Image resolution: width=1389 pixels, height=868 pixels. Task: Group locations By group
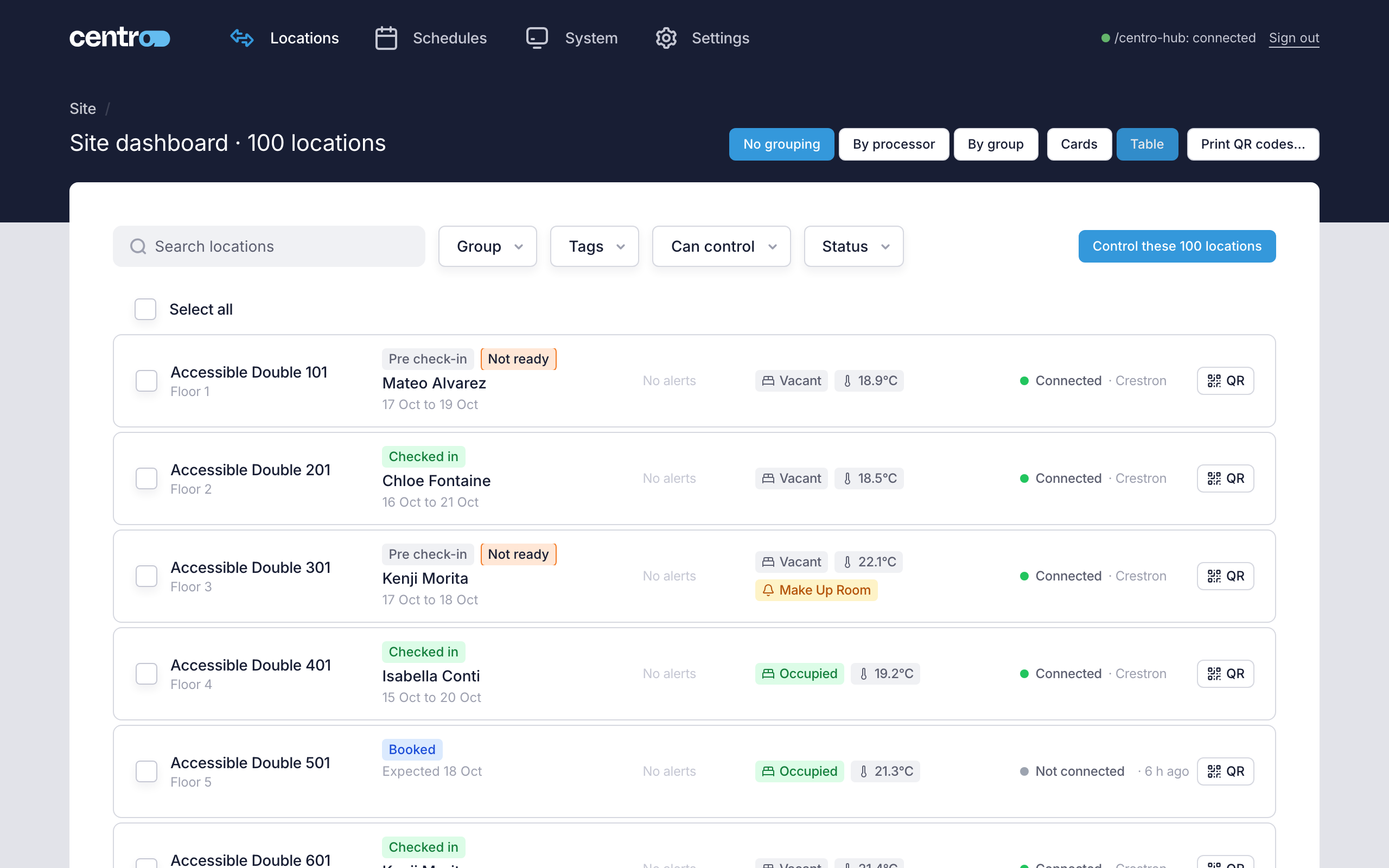pos(995,144)
